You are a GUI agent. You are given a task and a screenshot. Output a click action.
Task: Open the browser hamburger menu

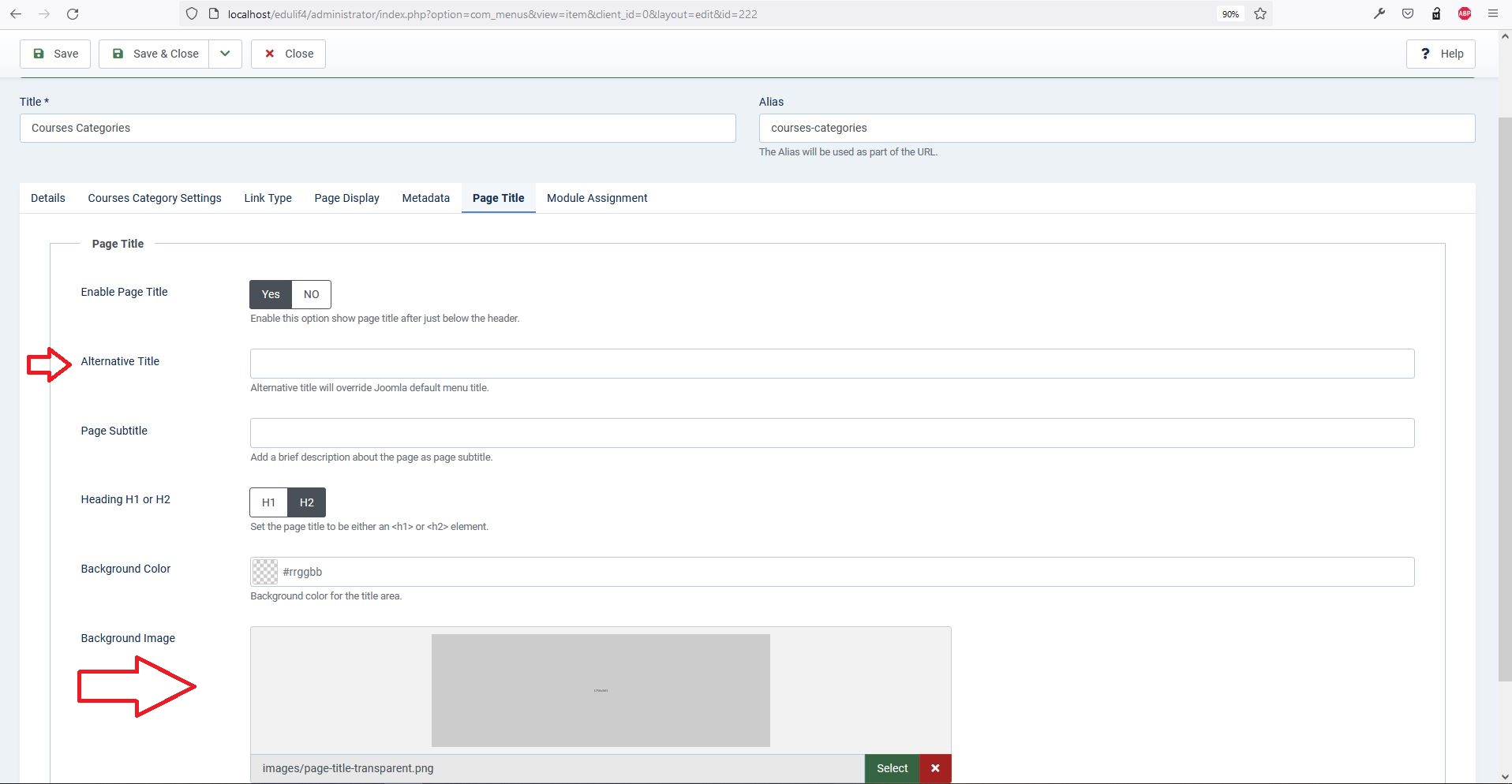pos(1493,13)
